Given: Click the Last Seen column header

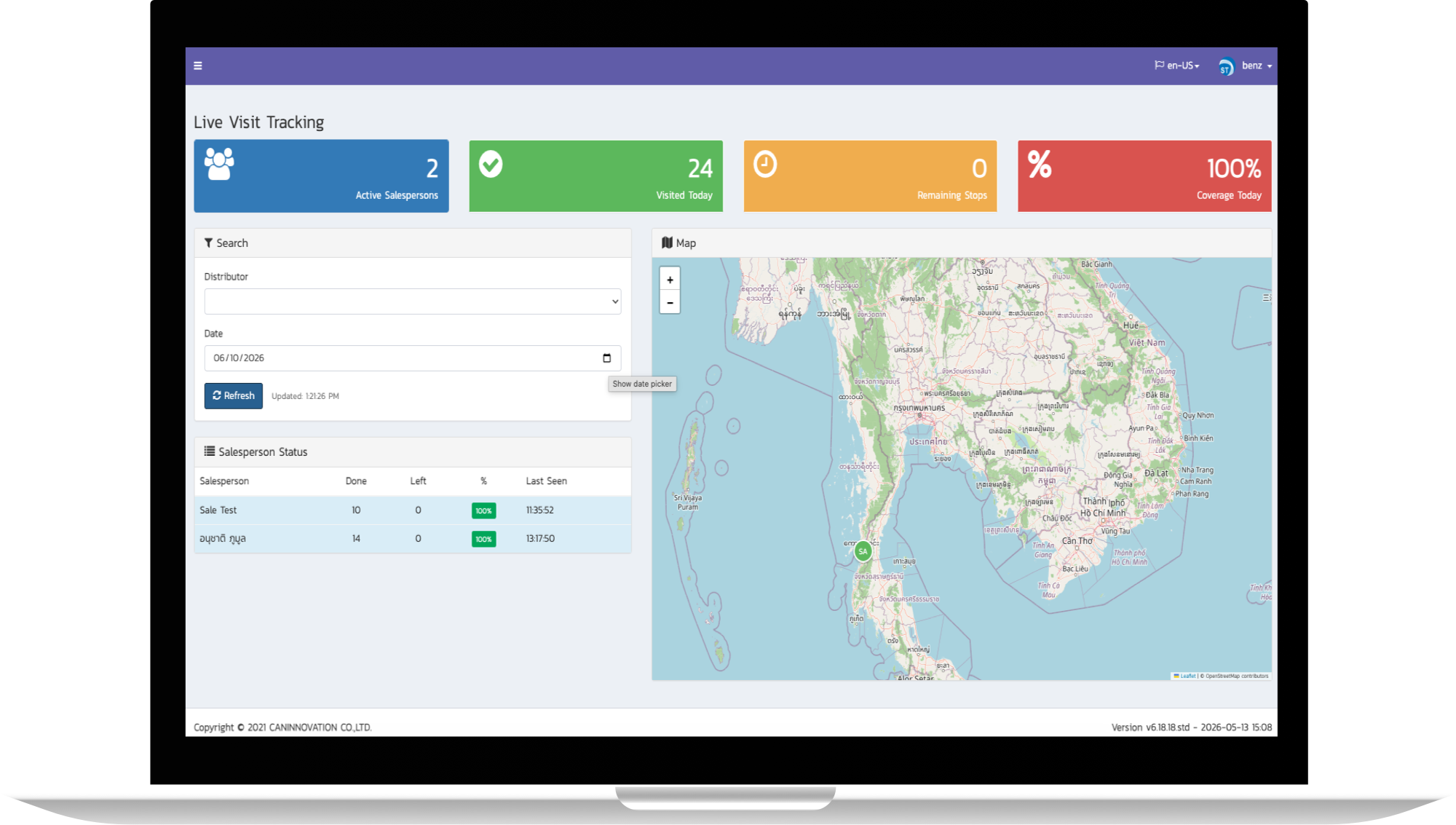Looking at the screenshot, I should pos(546,481).
